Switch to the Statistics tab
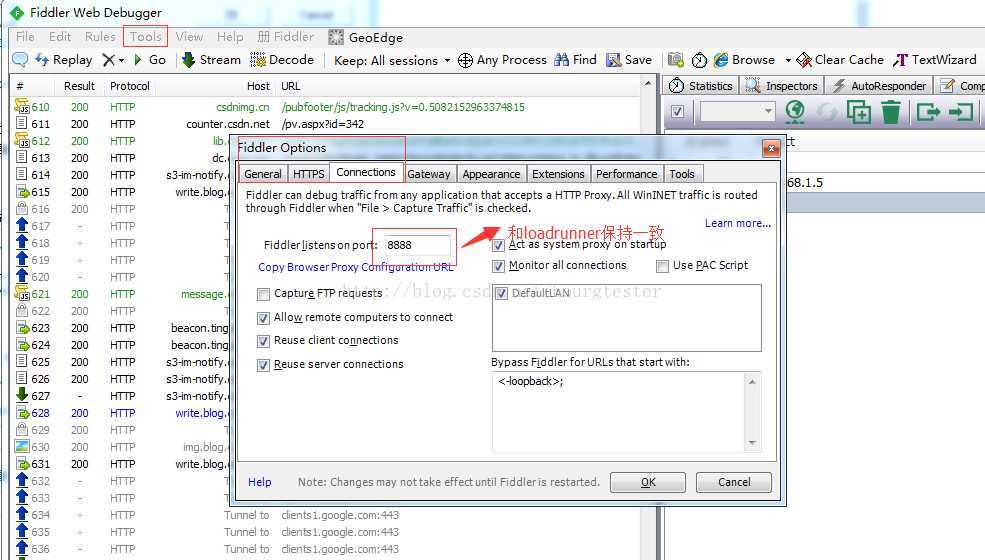This screenshot has width=985, height=560. pos(701,85)
